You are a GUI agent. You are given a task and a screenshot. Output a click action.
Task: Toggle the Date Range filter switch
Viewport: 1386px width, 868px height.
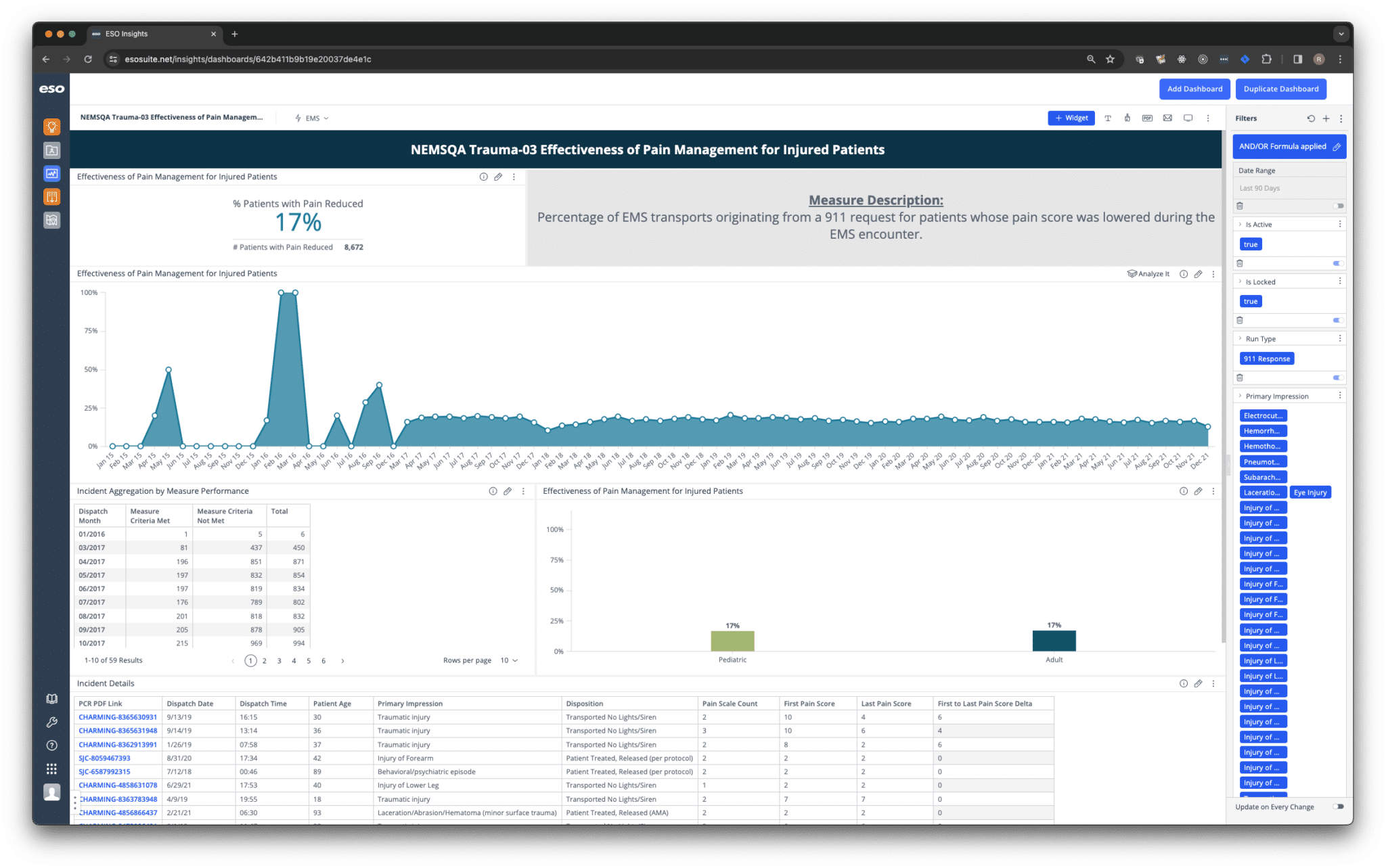tap(1338, 206)
